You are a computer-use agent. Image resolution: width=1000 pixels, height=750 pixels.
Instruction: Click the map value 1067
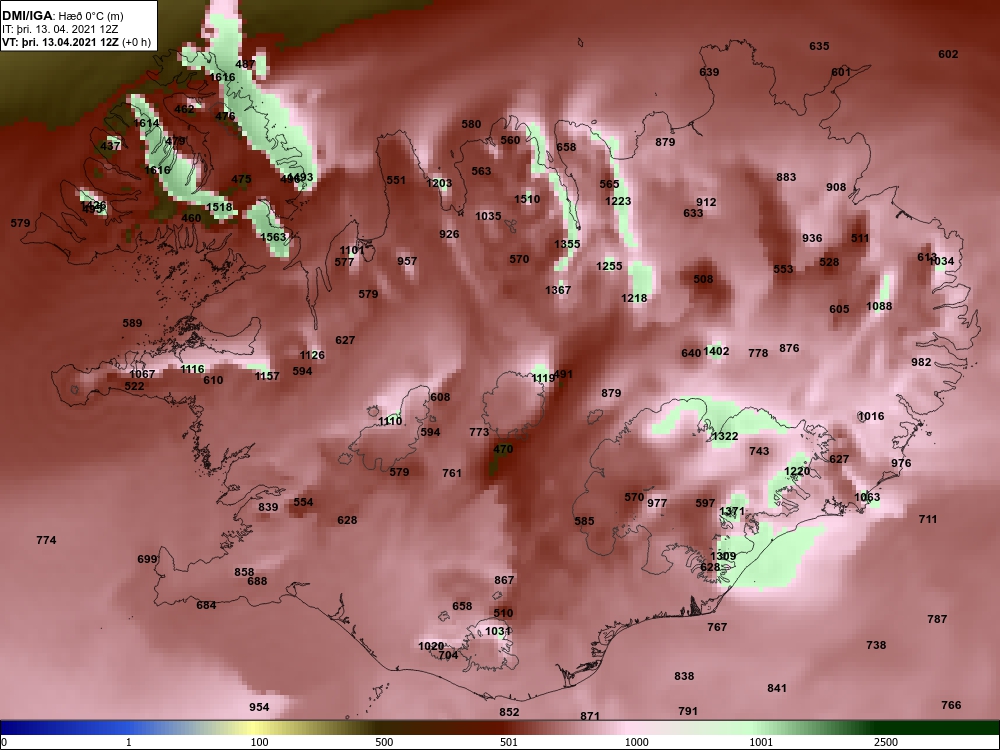[x=142, y=374]
